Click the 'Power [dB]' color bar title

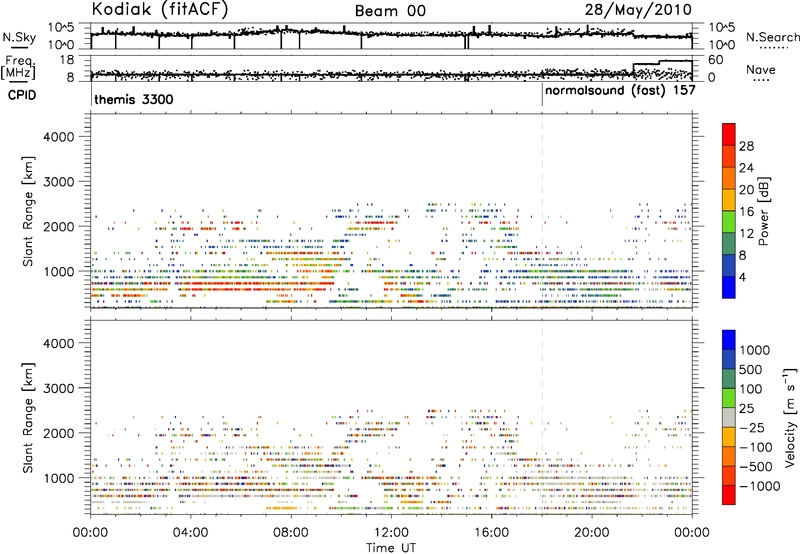[764, 211]
